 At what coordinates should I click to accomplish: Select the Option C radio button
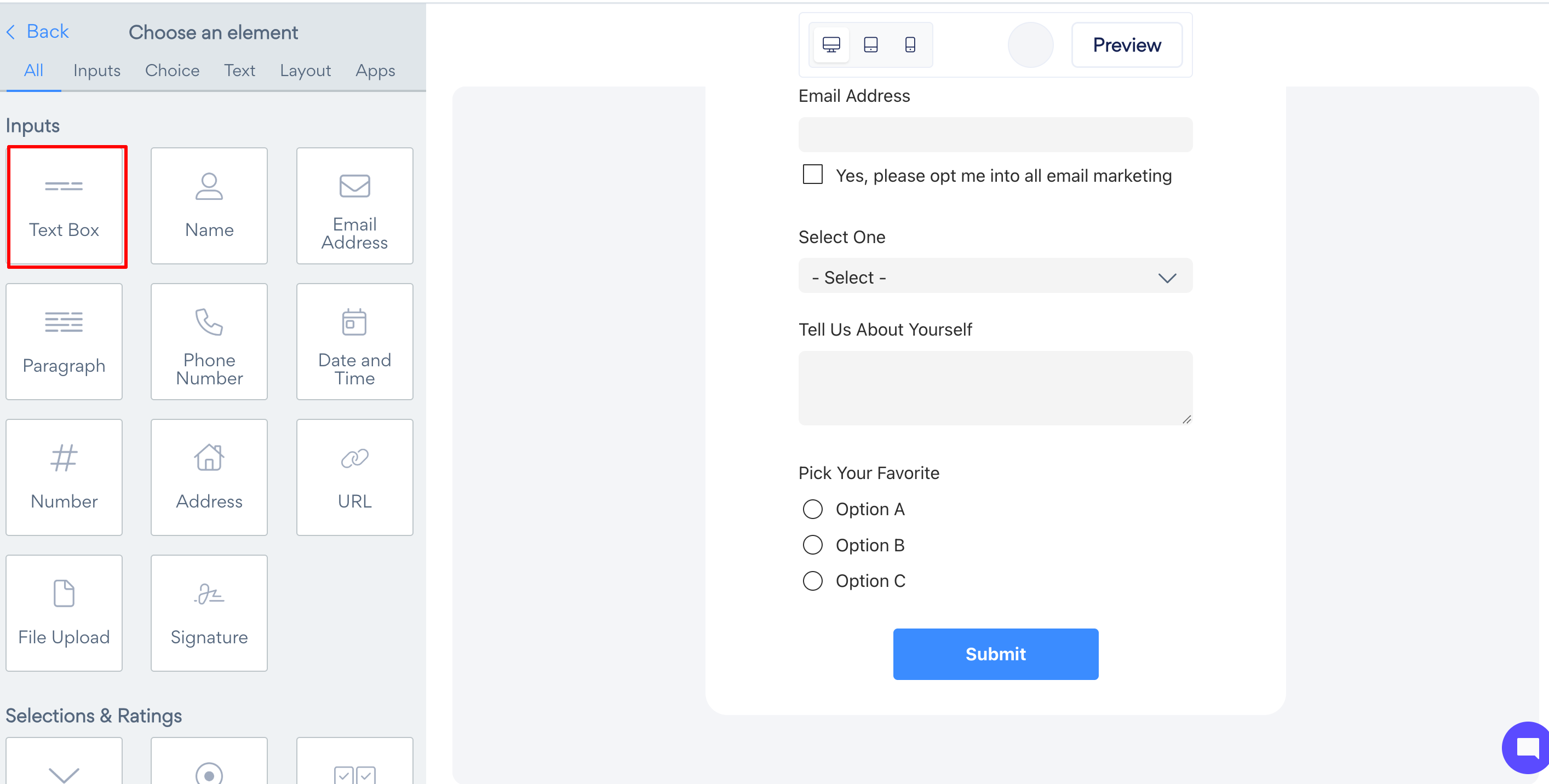click(x=813, y=581)
